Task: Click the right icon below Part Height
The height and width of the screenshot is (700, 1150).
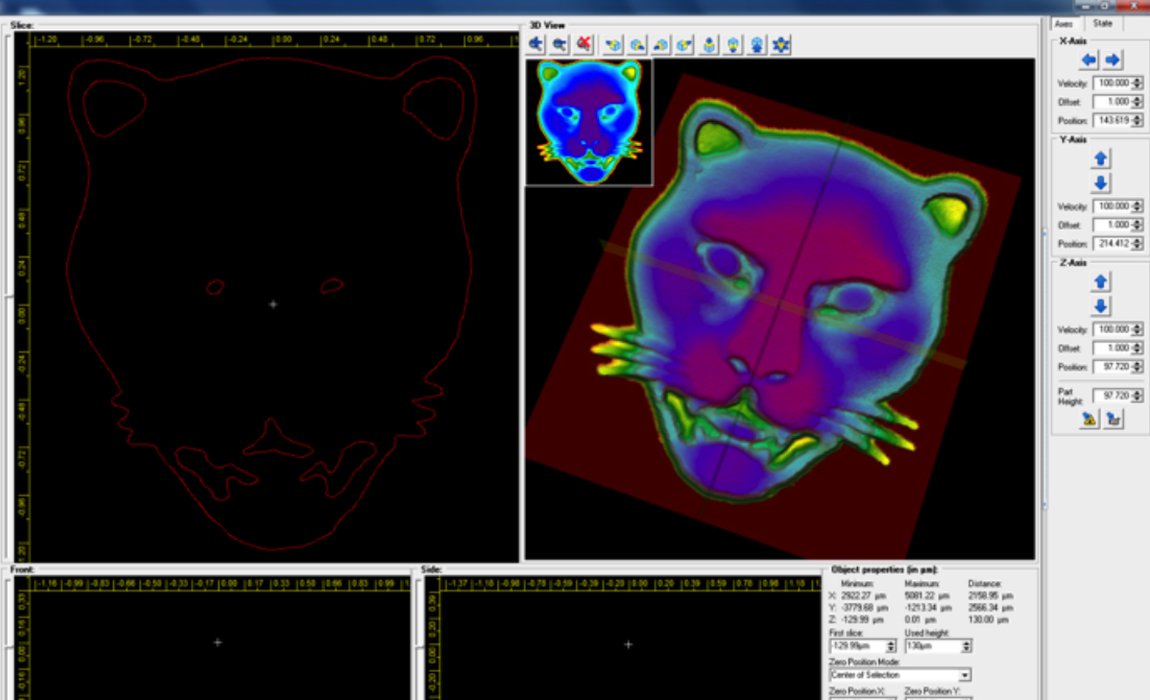Action: pos(1113,420)
